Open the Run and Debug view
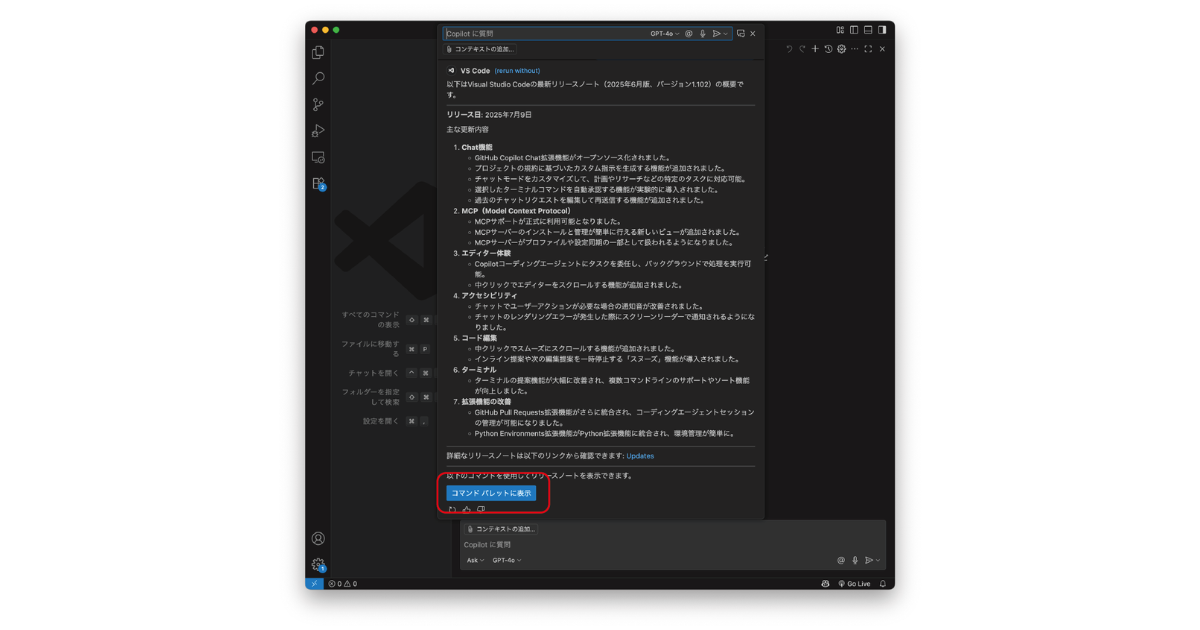This screenshot has width=1200, height=630. click(x=318, y=131)
